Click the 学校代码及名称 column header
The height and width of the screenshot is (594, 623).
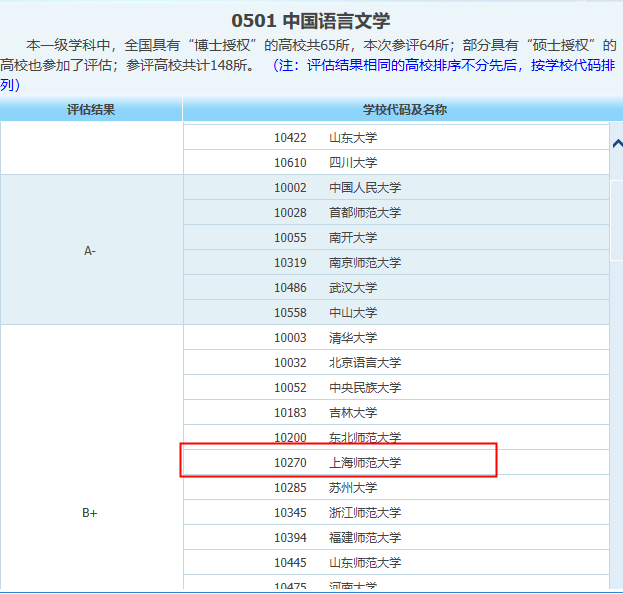pyautogui.click(x=404, y=109)
